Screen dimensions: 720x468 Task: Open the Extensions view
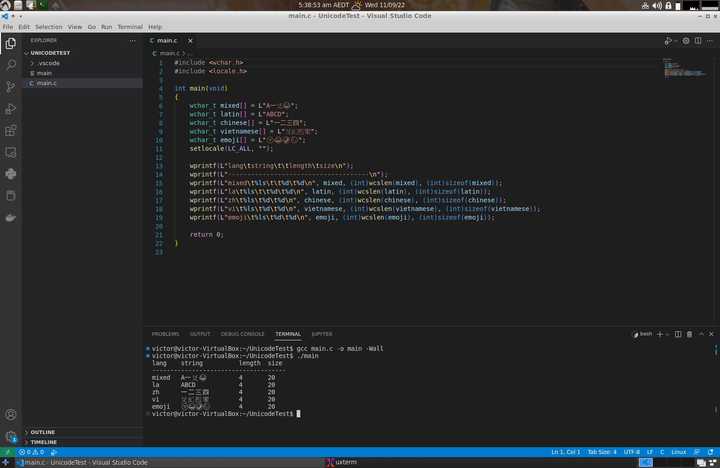click(x=11, y=131)
